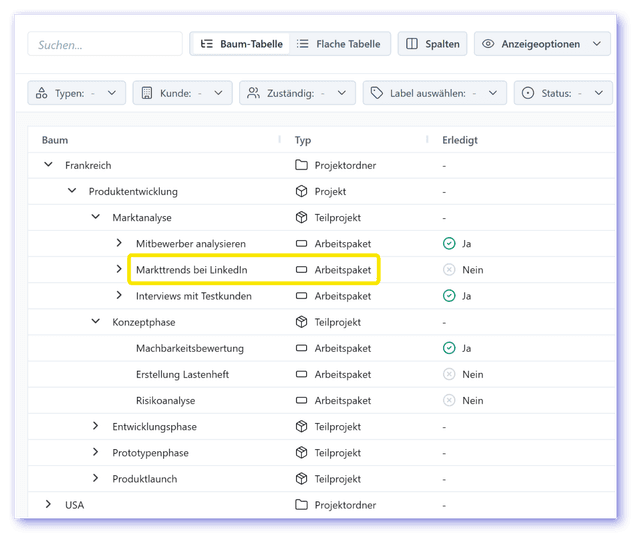Toggle the green Ja checkmark for Mitbewerber analysieren
The image size is (640, 542).
coord(449,243)
